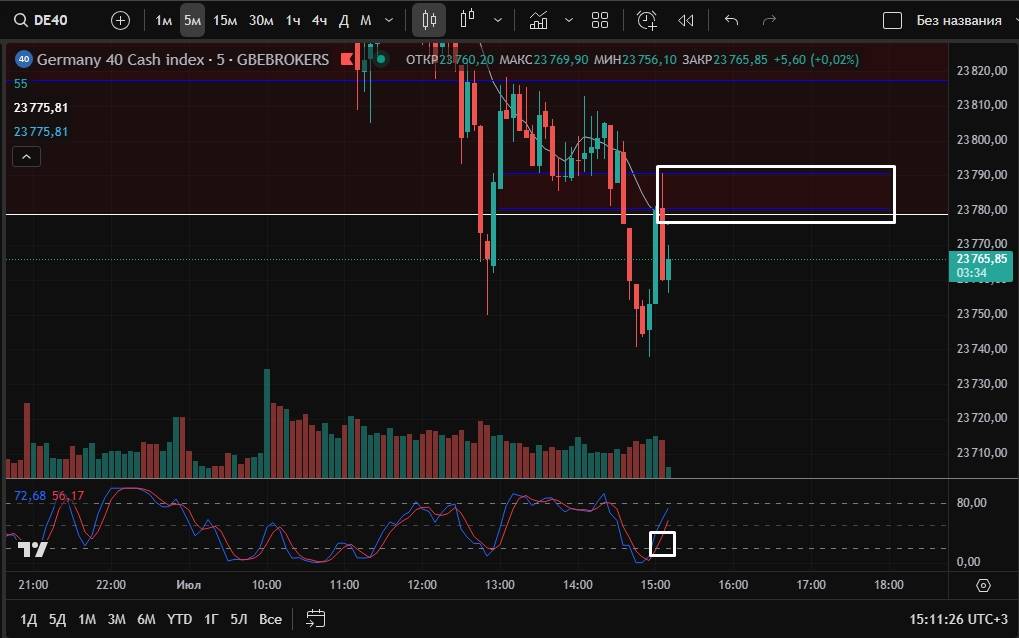Select the 1м timeframe in top toolbar
This screenshot has height=638, width=1019.
point(163,21)
